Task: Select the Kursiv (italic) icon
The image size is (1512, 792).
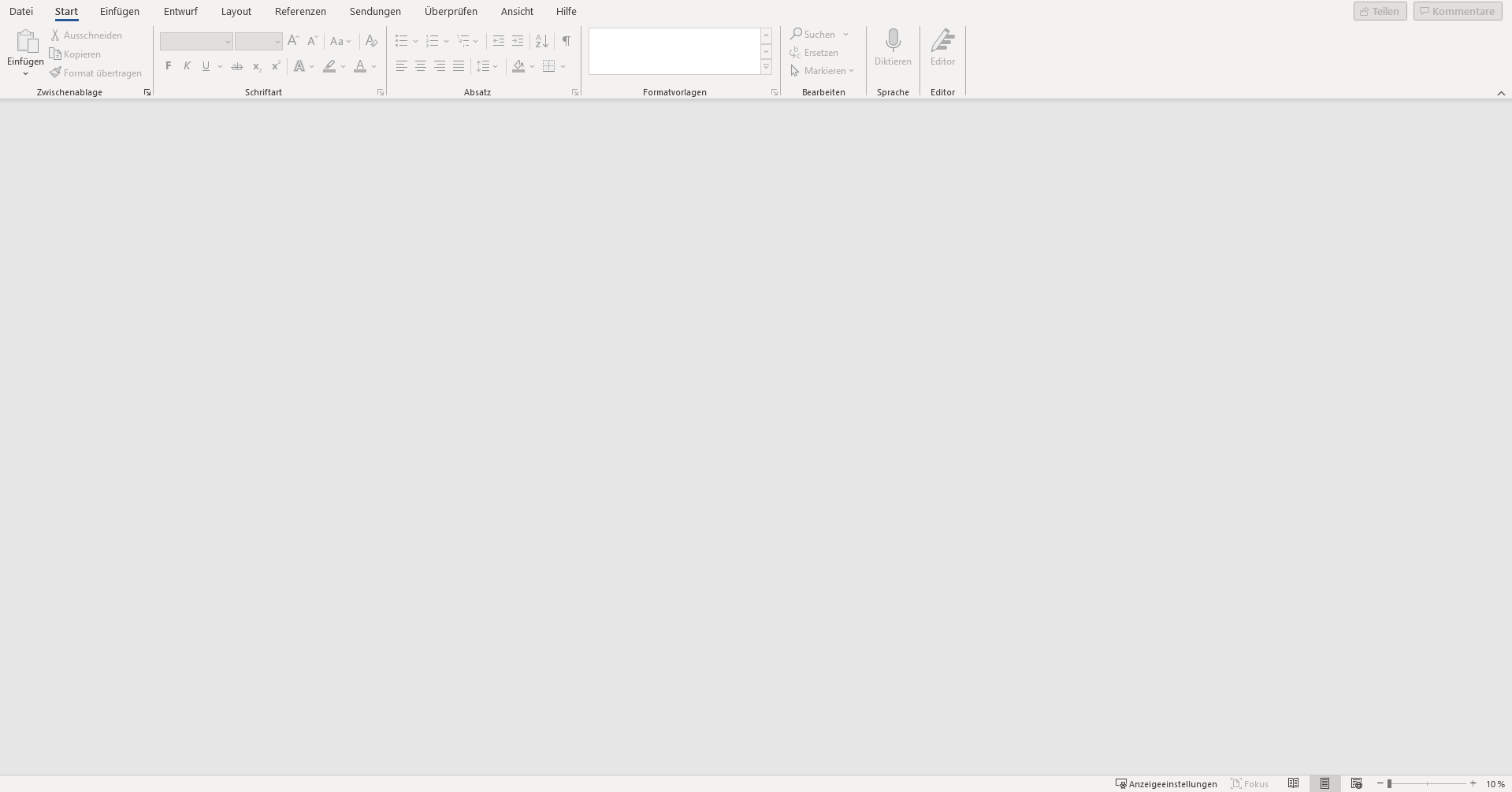Action: tap(187, 66)
